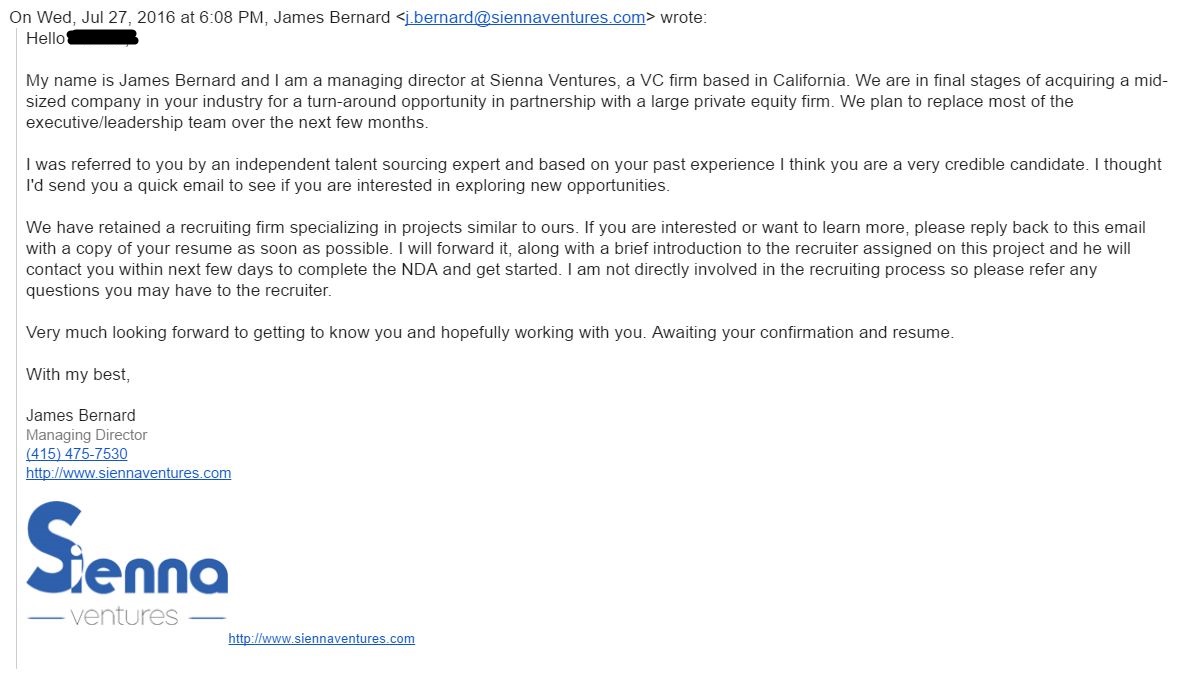Open the siennaventures.com link under the phone number

[x=128, y=473]
